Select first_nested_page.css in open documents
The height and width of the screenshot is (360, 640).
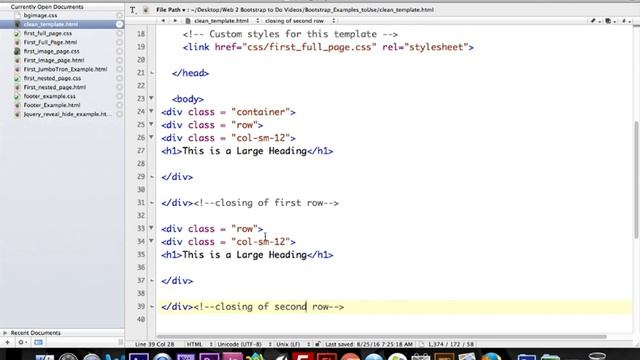[52, 78]
